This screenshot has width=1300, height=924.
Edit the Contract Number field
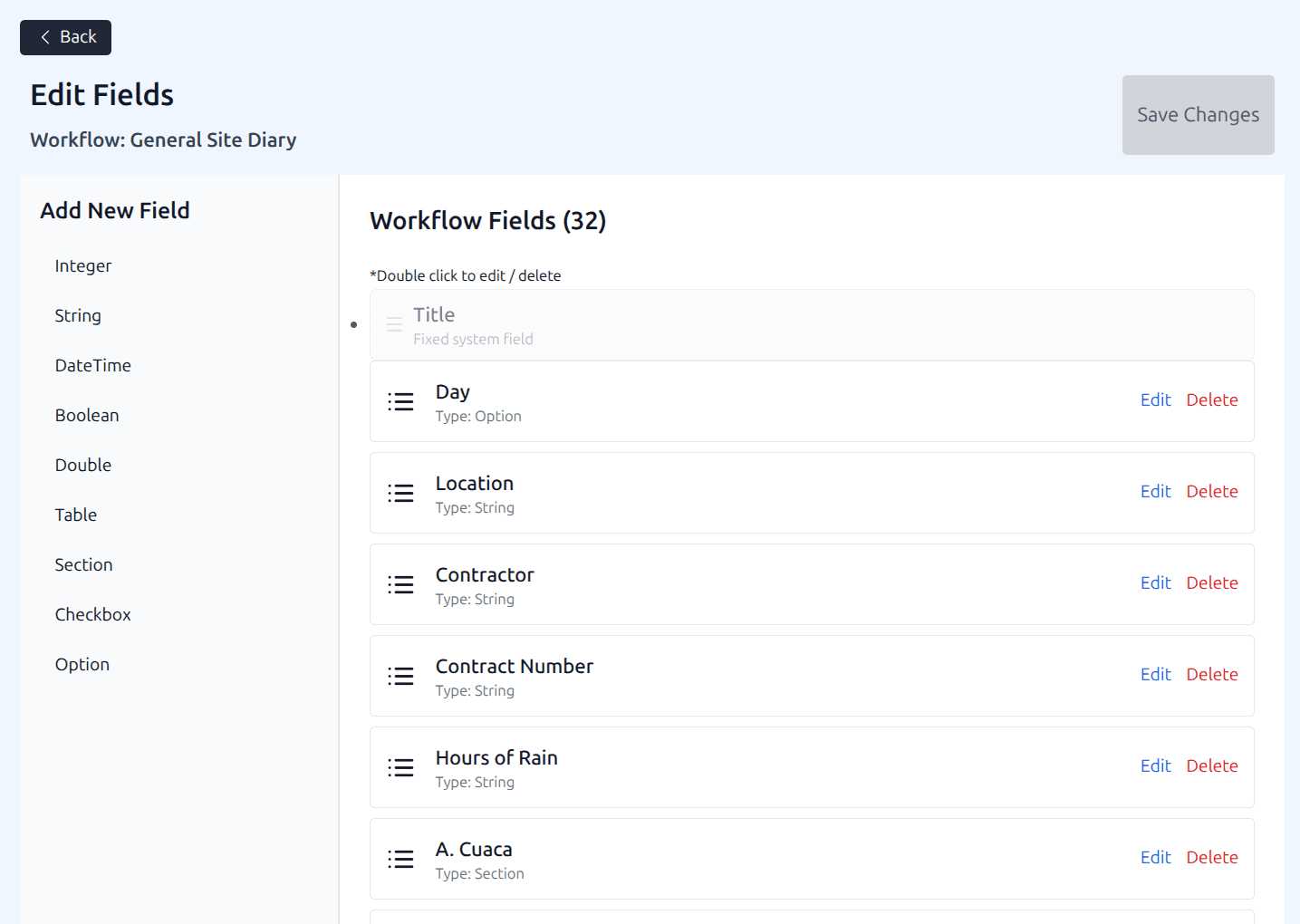1155,675
